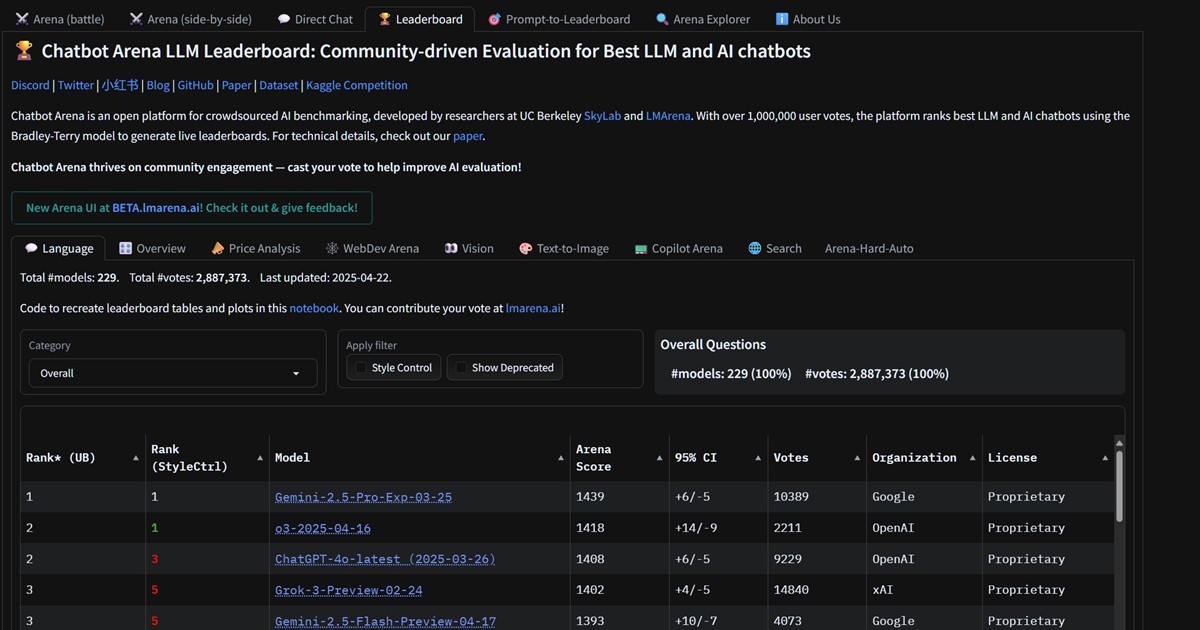Viewport: 1200px width, 630px height.
Task: Open the ChatGPT-4o-latest (2025-03-26) model link
Action: coord(385,559)
